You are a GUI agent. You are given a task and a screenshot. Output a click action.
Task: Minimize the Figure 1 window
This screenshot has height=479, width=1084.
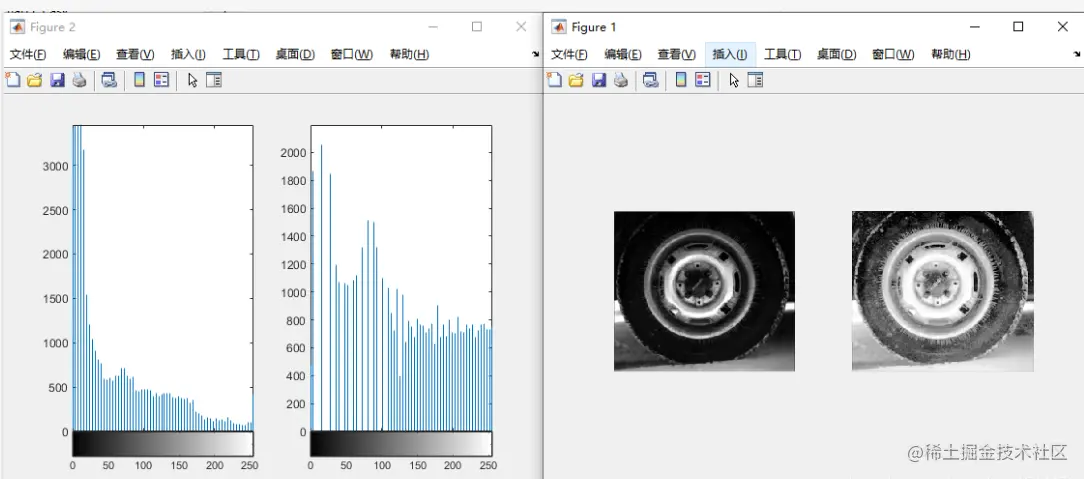pyautogui.click(x=975, y=27)
